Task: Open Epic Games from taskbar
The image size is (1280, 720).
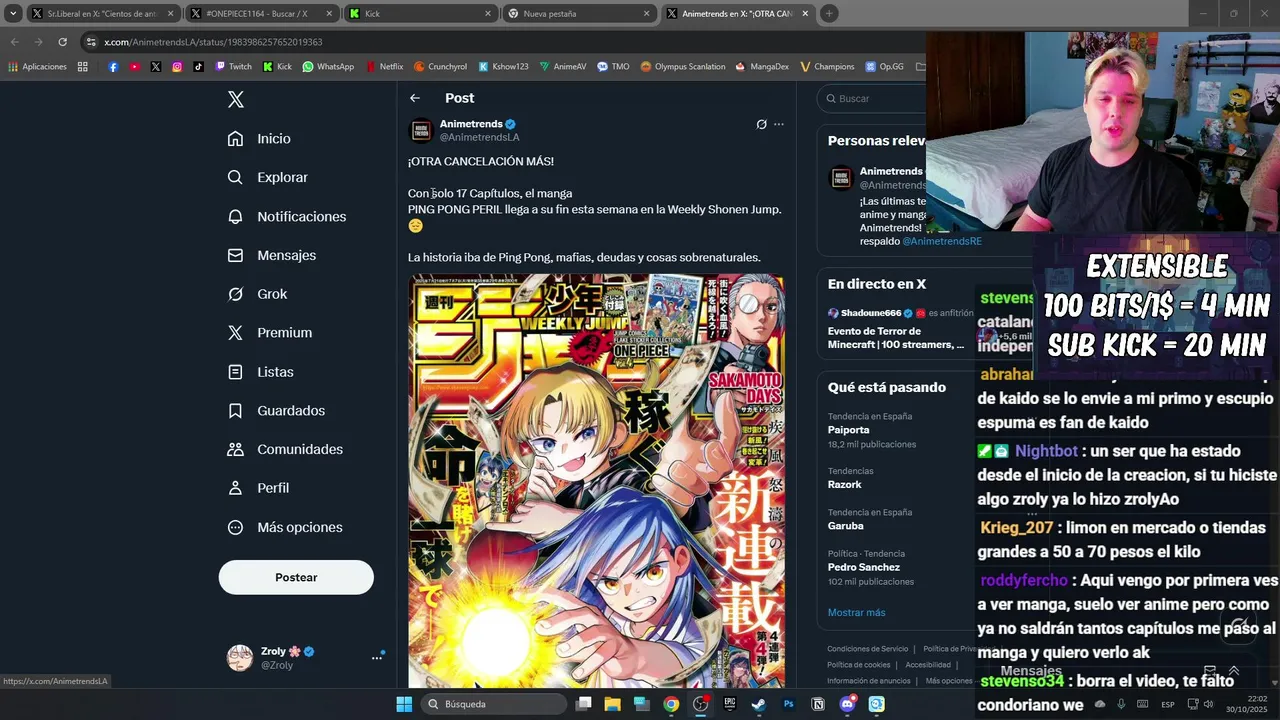Action: [730, 704]
